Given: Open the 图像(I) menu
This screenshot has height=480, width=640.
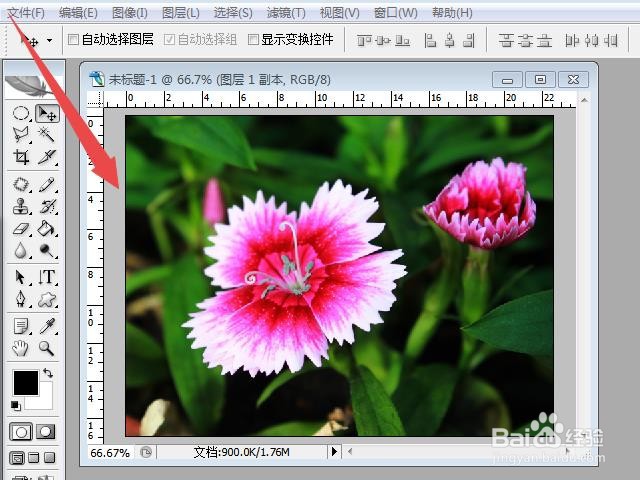Looking at the screenshot, I should [x=129, y=13].
